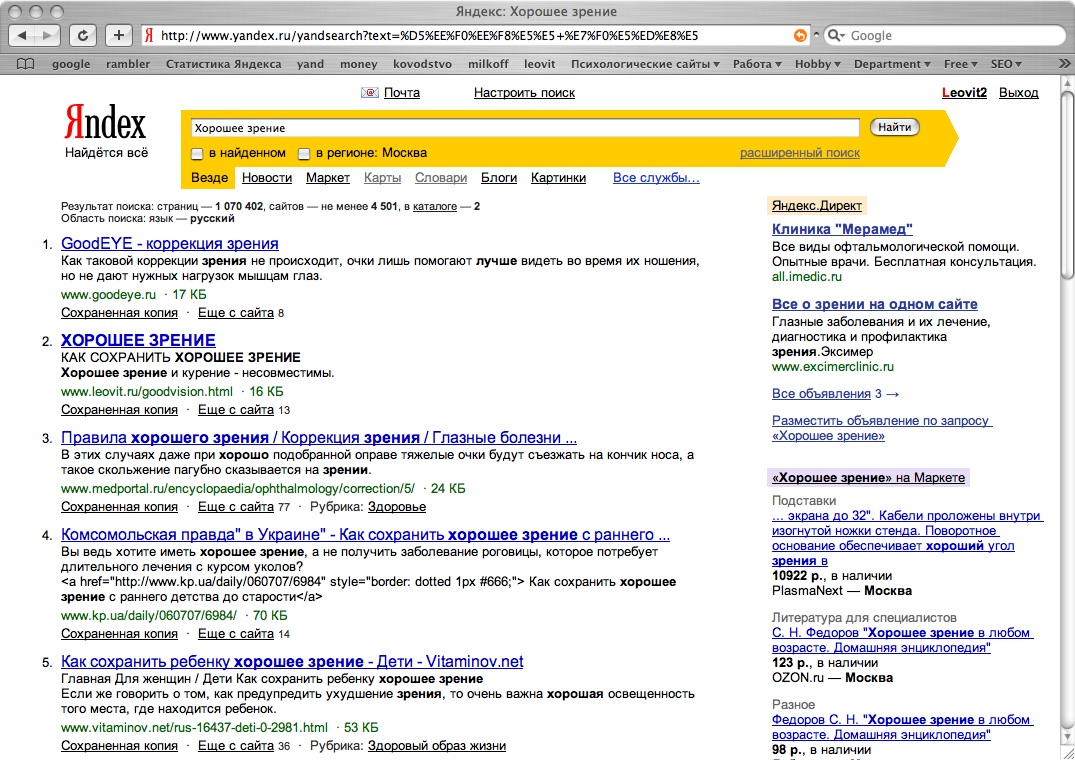
Task: Open the 'Работа' bookmarks dropdown
Action: click(x=757, y=64)
